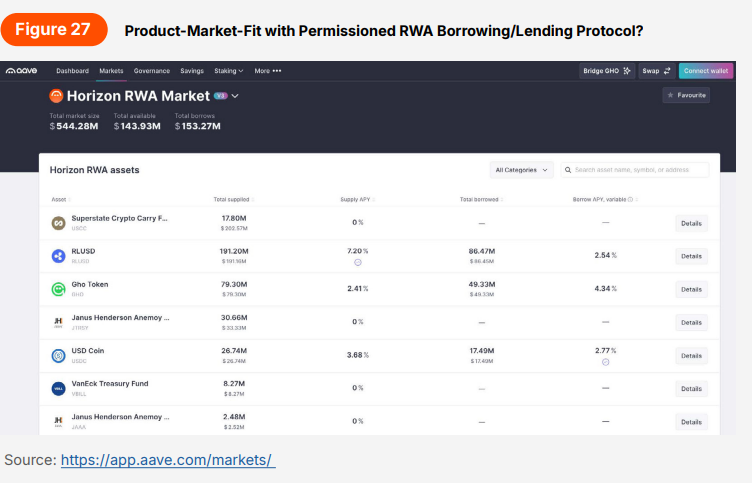This screenshot has width=752, height=483.
Task: Open the More menu in navigation
Action: pyautogui.click(x=267, y=71)
